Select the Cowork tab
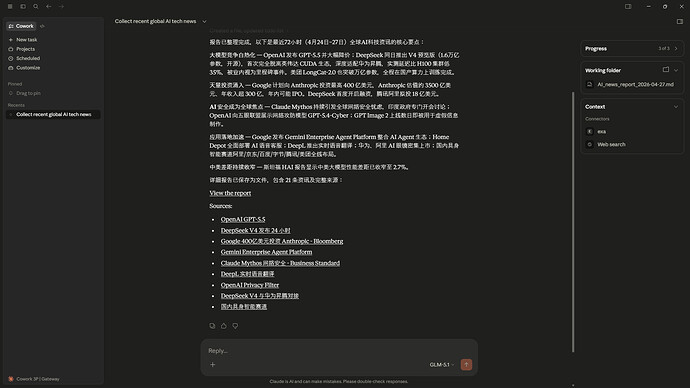The width and height of the screenshot is (690, 388). pyautogui.click(x=21, y=26)
